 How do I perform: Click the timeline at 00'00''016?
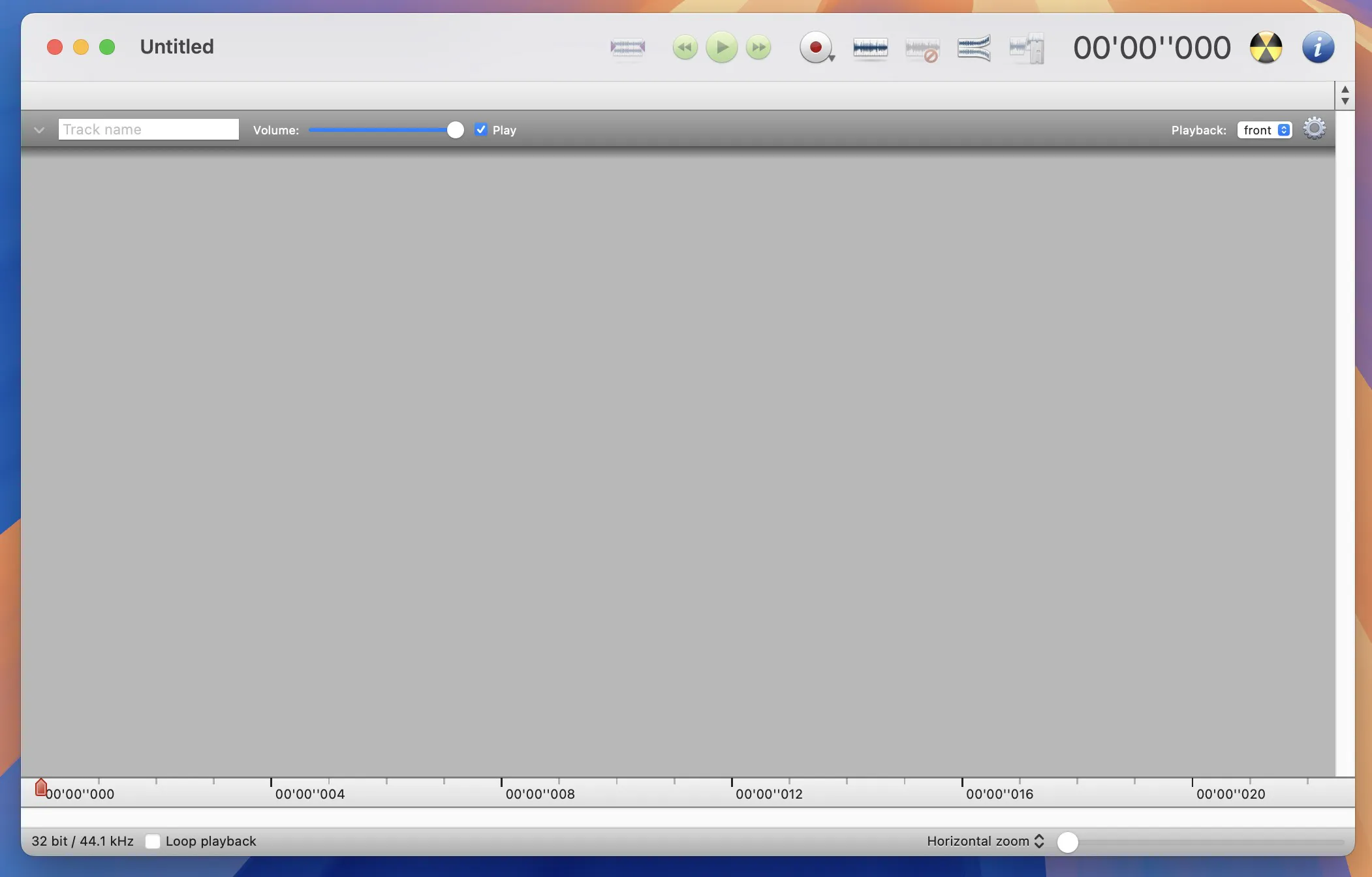click(999, 794)
